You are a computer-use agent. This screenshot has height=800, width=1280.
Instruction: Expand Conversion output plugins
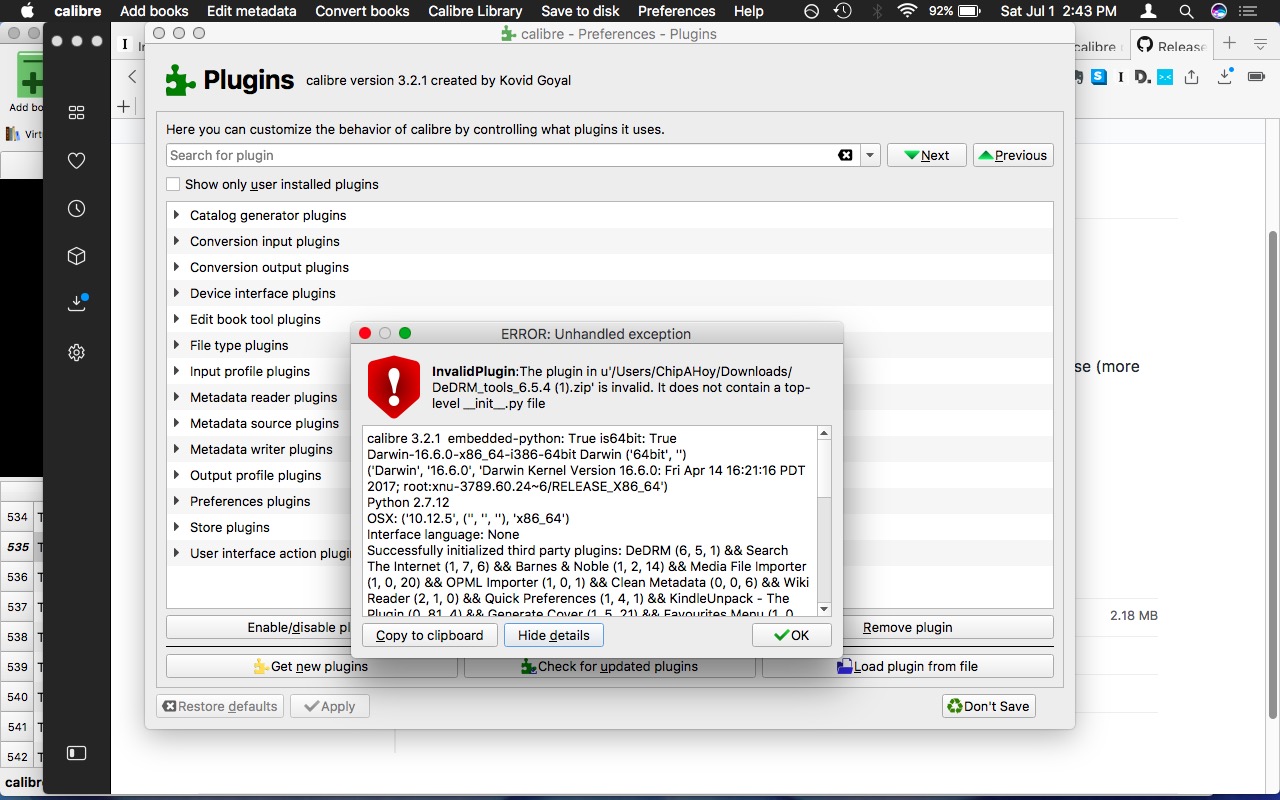tap(176, 267)
